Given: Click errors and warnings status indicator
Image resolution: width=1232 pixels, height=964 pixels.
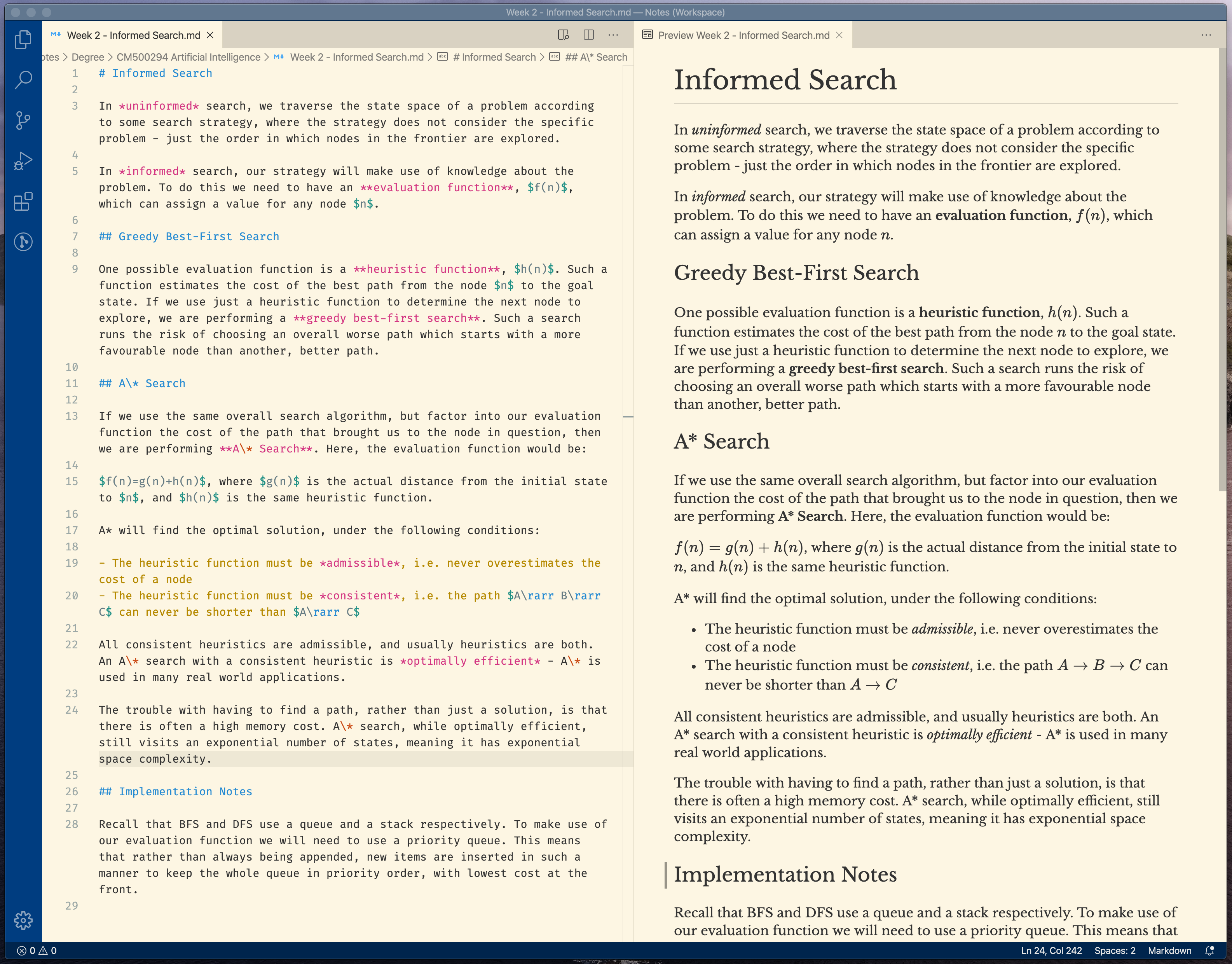Looking at the screenshot, I should tap(37, 950).
